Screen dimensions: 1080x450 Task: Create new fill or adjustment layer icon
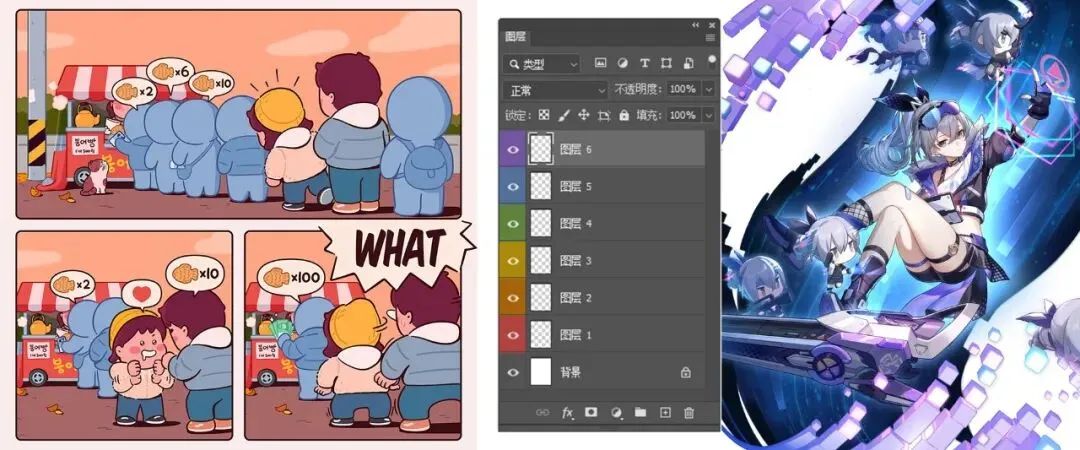[616, 412]
